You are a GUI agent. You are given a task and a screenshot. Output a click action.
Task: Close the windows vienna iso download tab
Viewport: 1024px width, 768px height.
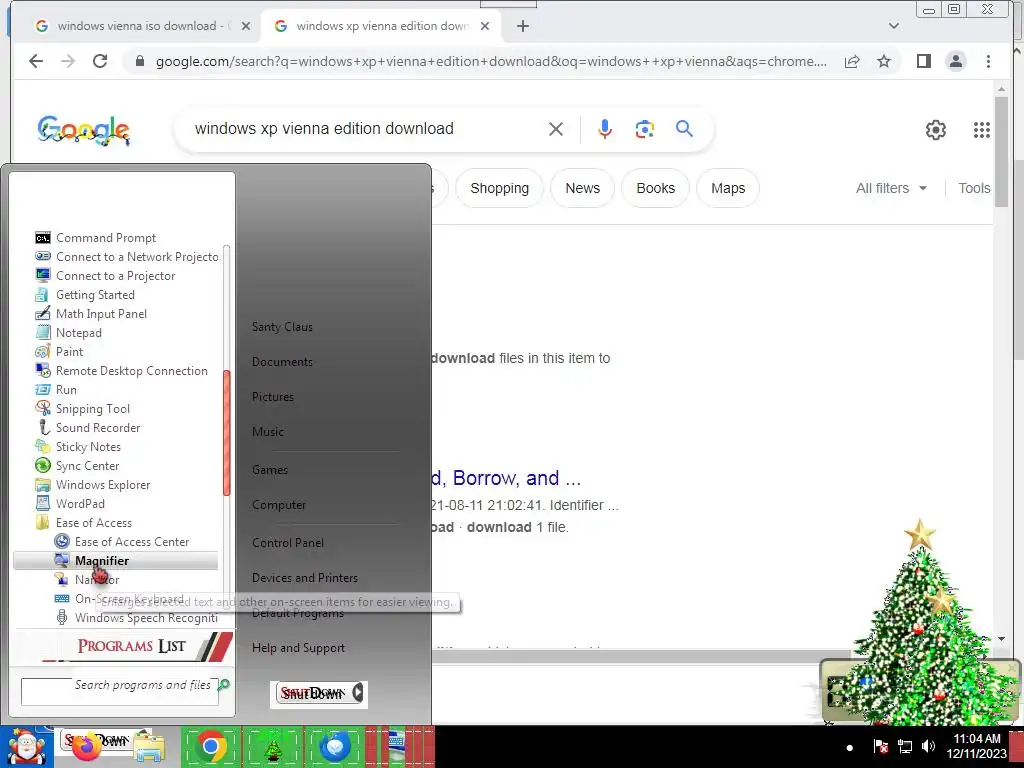[x=246, y=26]
